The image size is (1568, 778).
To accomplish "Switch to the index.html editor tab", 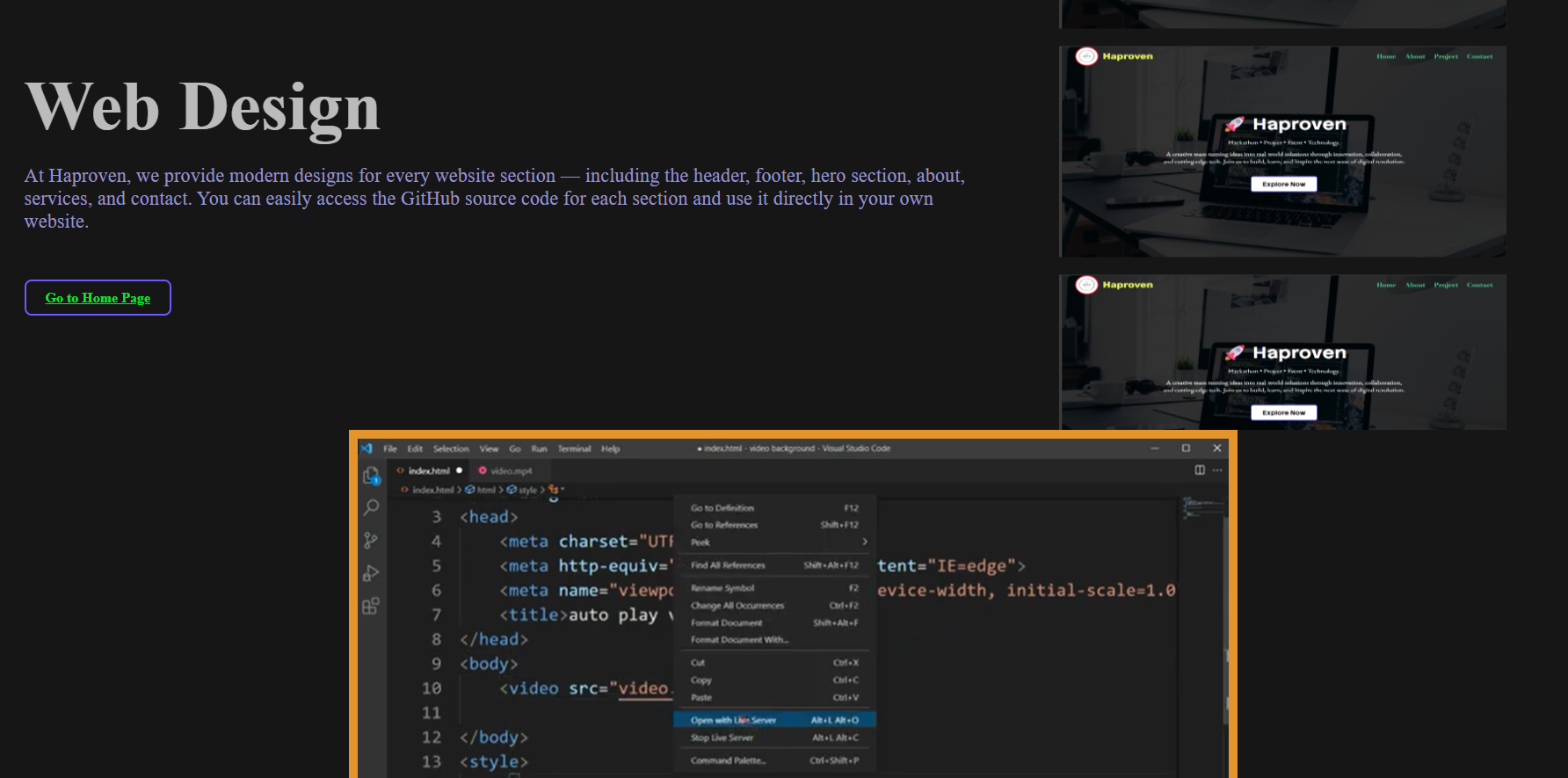I will click(x=429, y=470).
